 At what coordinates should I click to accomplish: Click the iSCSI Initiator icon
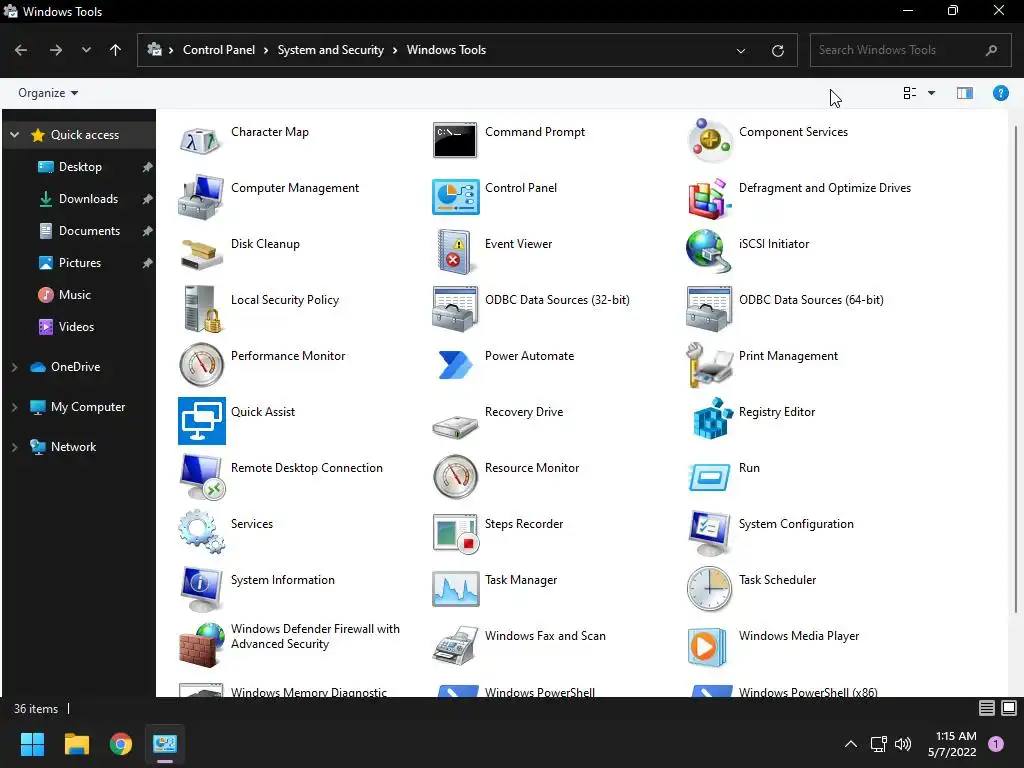(709, 252)
